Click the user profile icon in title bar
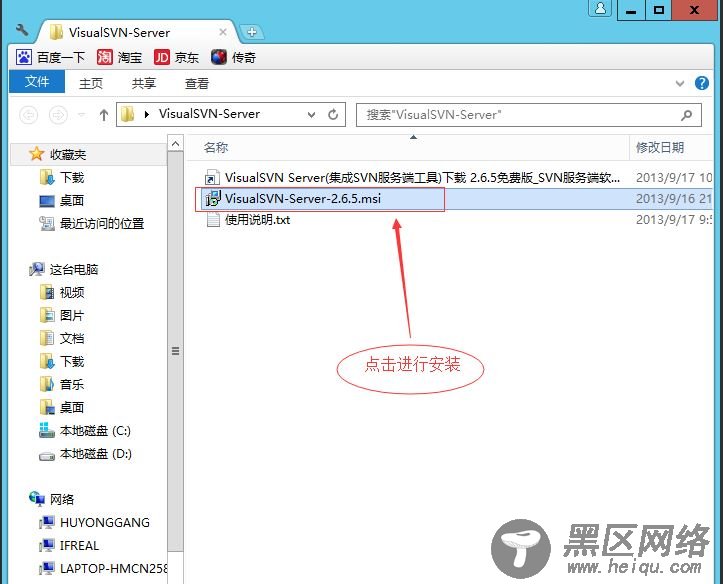 [x=600, y=8]
